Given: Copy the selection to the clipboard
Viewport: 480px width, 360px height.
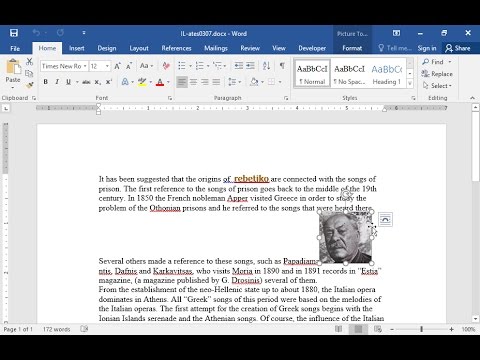Looking at the screenshot, I should (29, 73).
